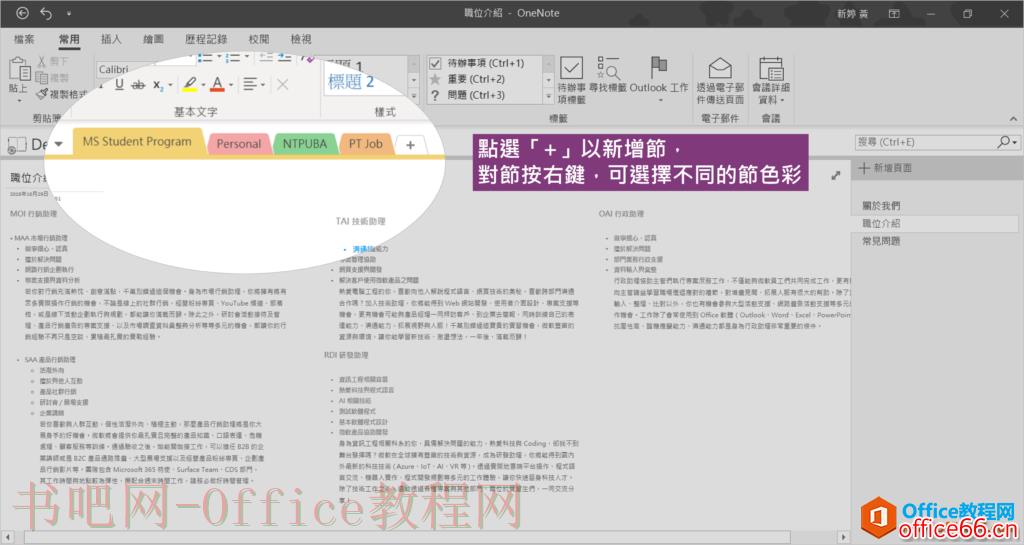Expand the notebook list dropdown arrow
1024x545 pixels.
(x=59, y=144)
